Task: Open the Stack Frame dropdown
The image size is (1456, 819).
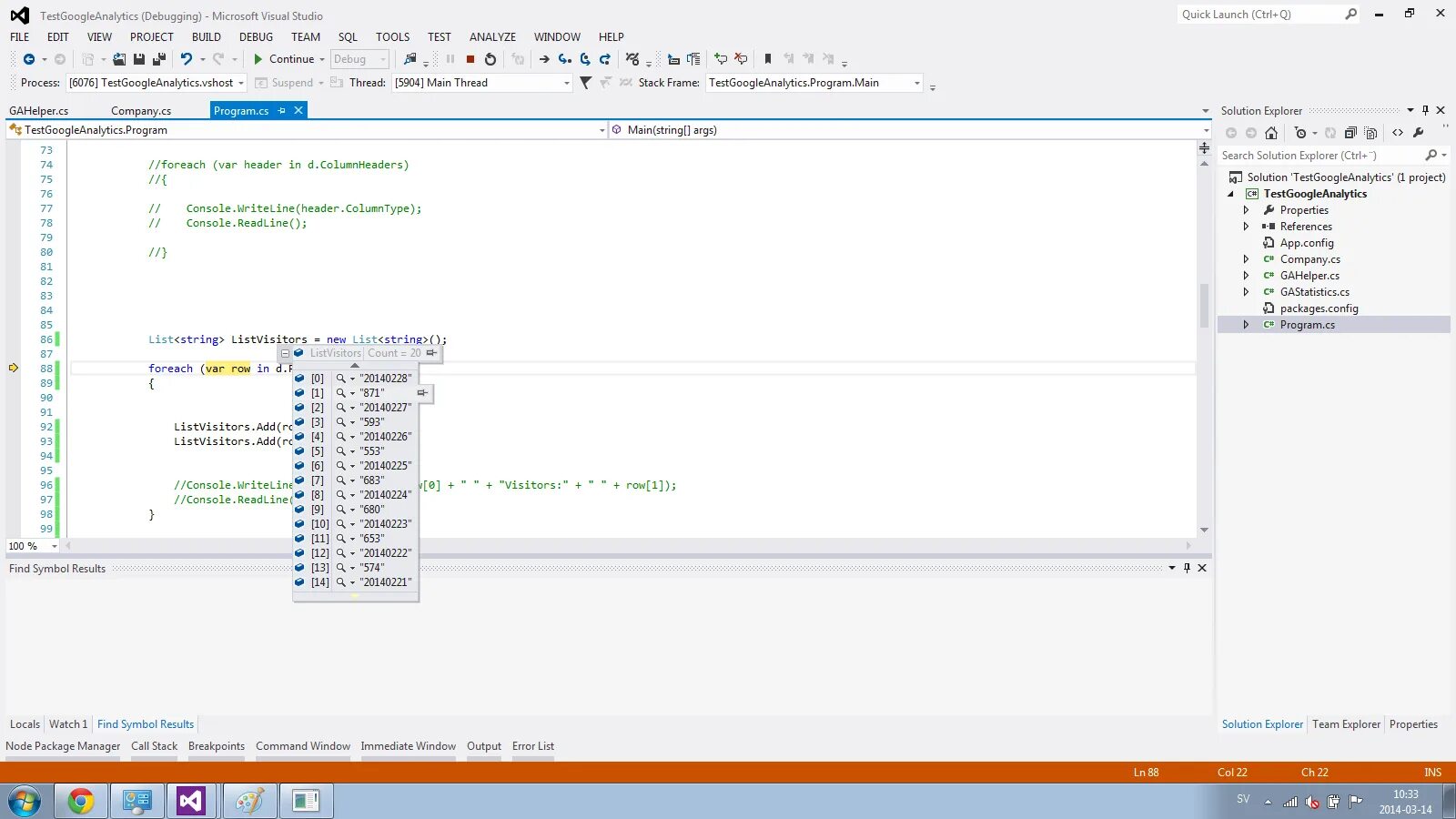Action: pyautogui.click(x=916, y=83)
